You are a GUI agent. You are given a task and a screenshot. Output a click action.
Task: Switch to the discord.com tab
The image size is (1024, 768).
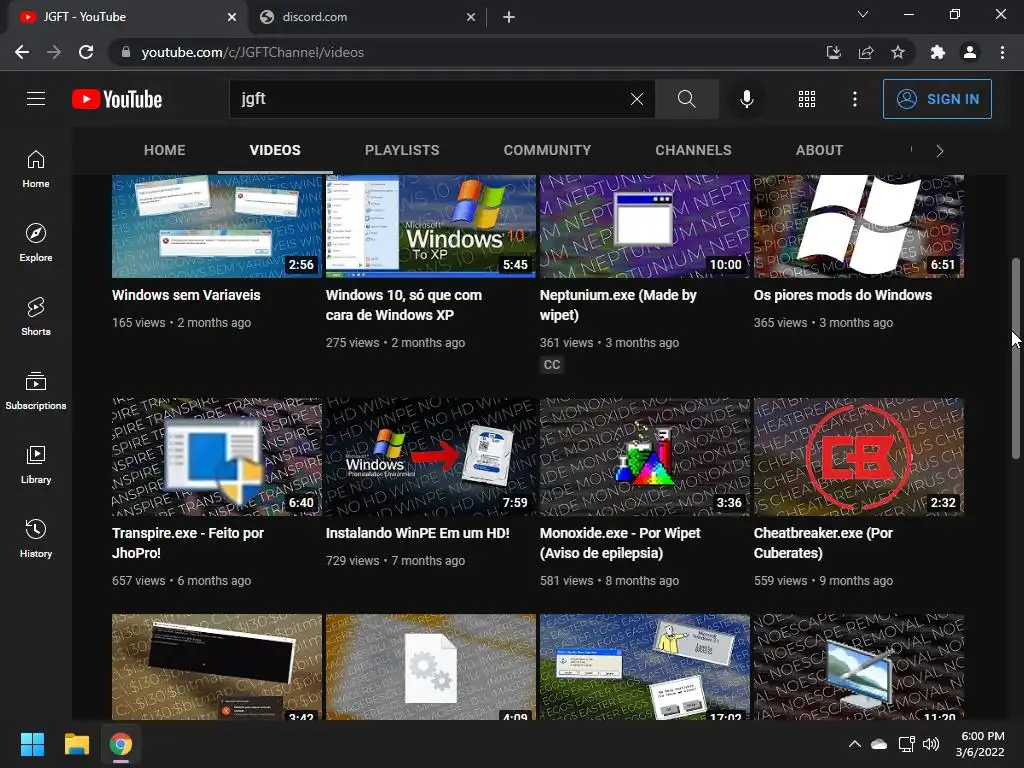click(368, 17)
